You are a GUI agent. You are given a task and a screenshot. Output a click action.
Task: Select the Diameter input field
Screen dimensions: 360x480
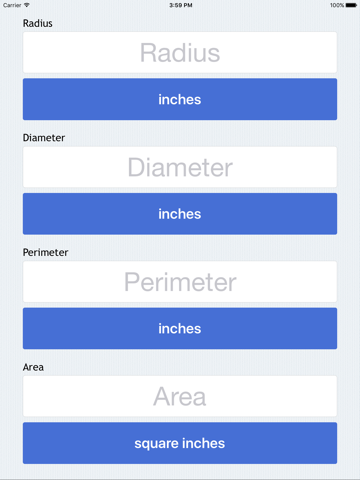point(180,167)
